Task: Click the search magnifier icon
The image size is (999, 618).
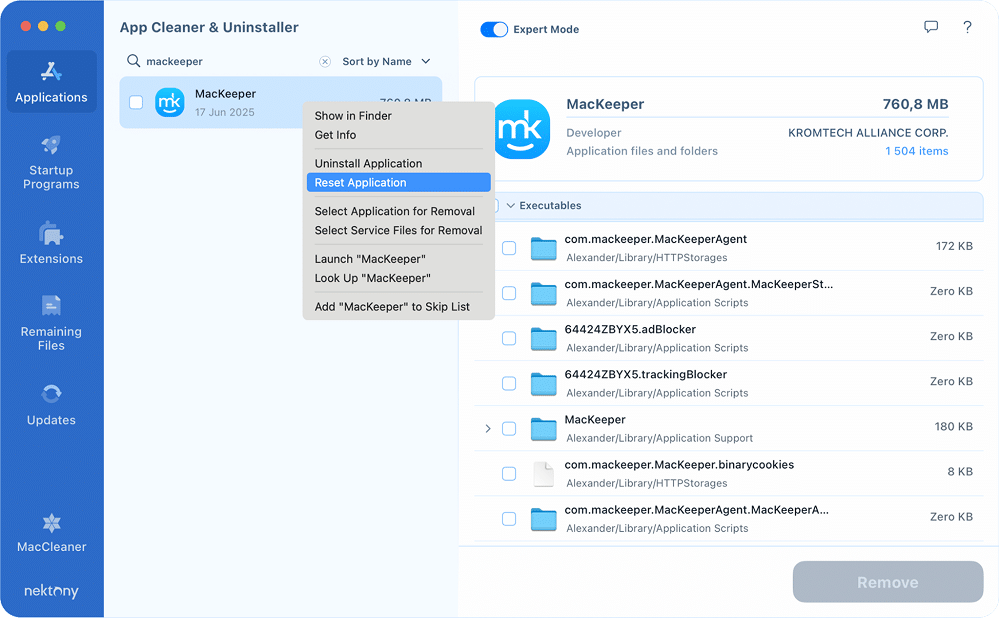Action: [133, 61]
